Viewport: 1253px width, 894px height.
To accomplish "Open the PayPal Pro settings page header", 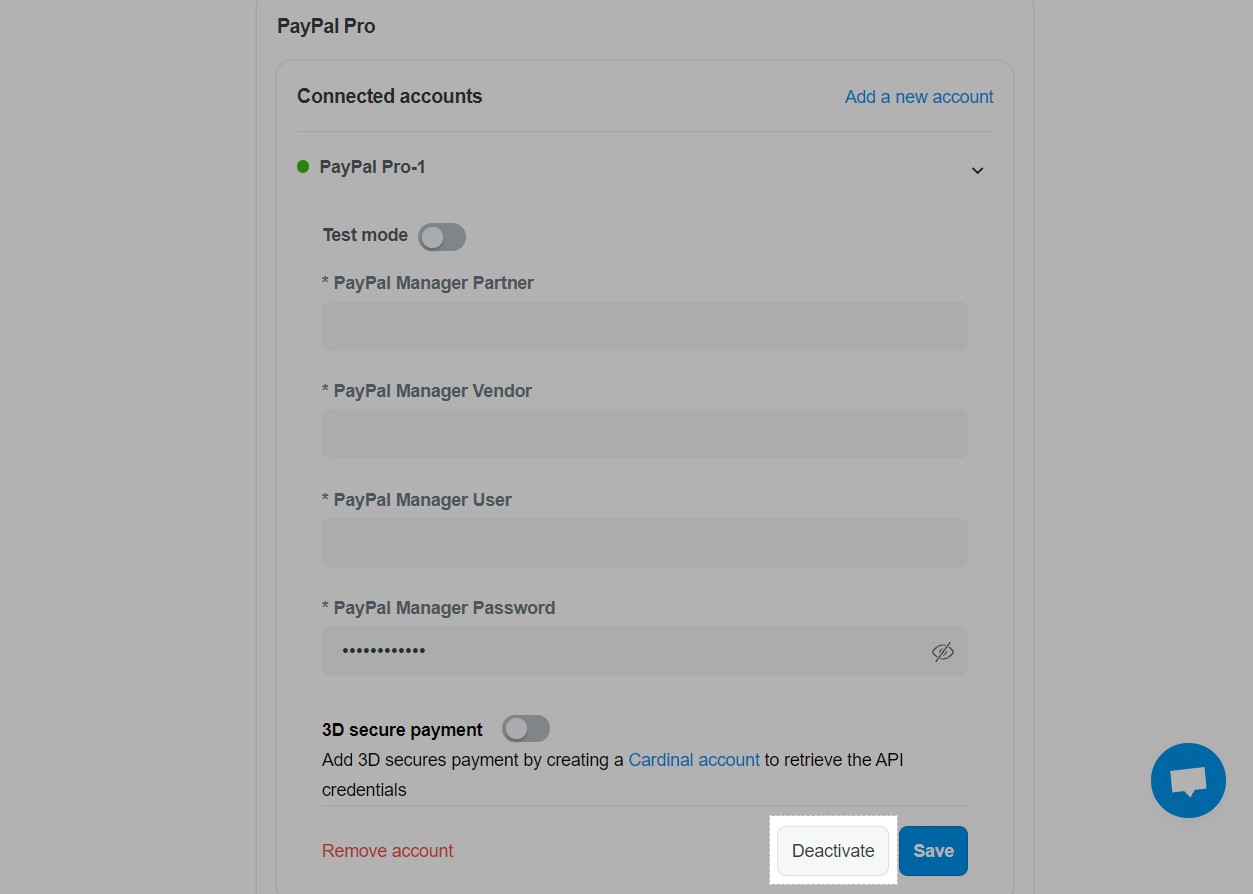I will 326,26.
